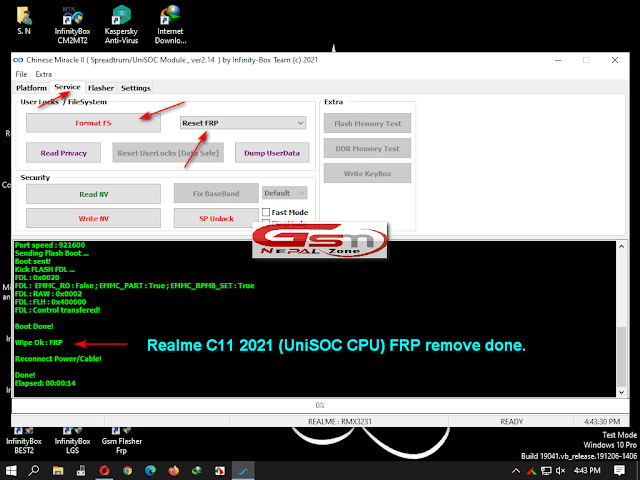Open File Explorer from taskbar
640x480 pixels.
[x=58, y=471]
